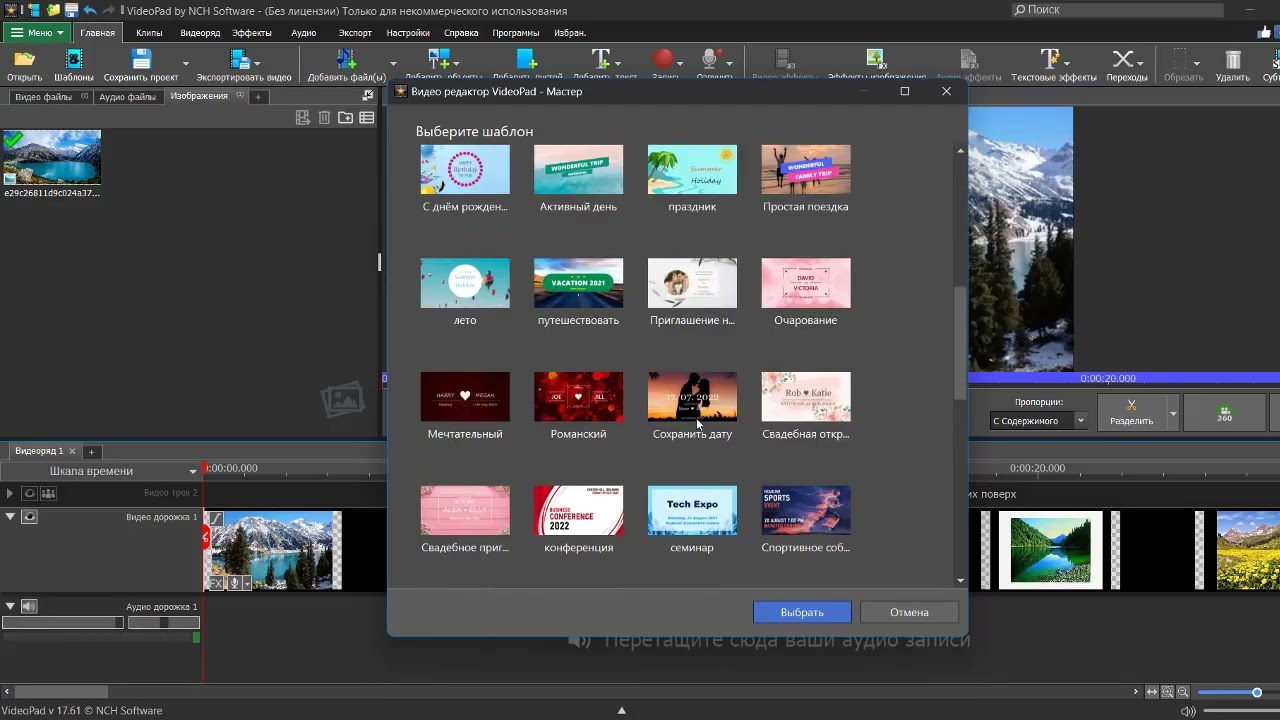1280x720 pixels.
Task: Collapse Видео дорожка 1 triangle
Action: (x=10, y=517)
